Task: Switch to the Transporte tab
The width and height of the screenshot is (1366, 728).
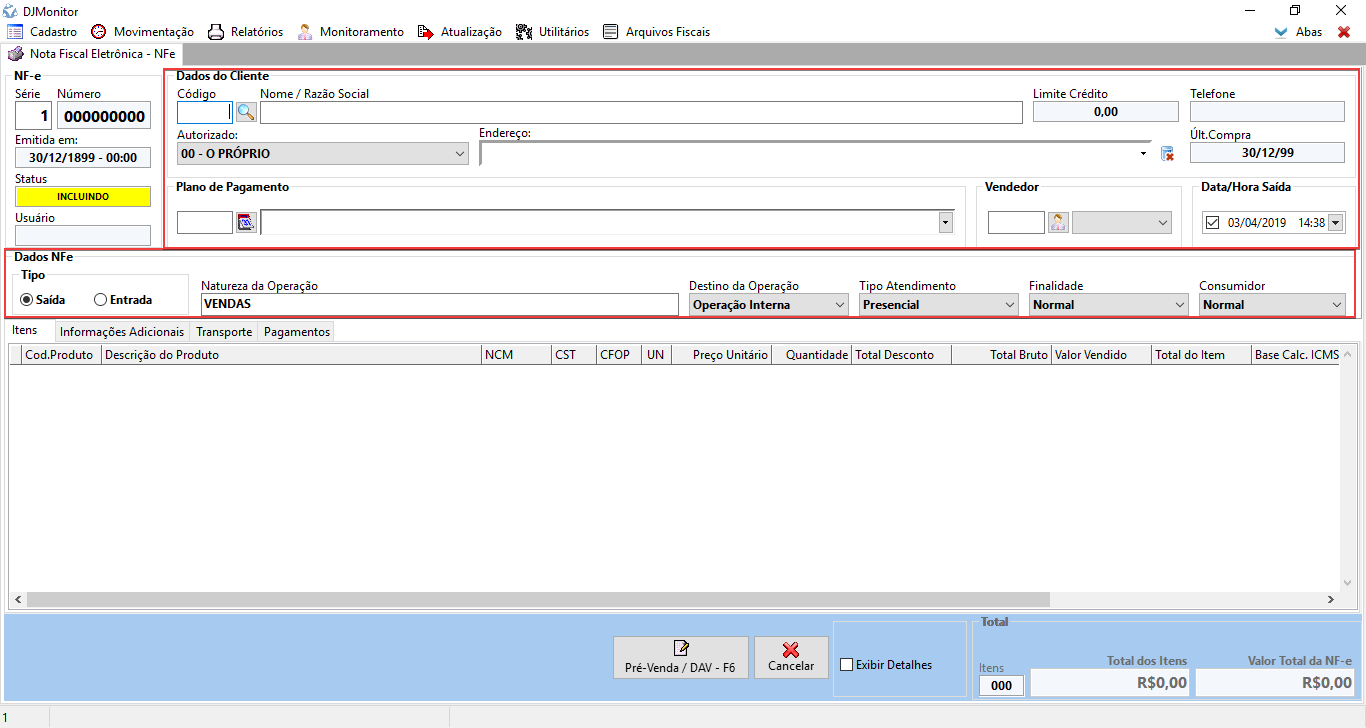Action: (224, 331)
